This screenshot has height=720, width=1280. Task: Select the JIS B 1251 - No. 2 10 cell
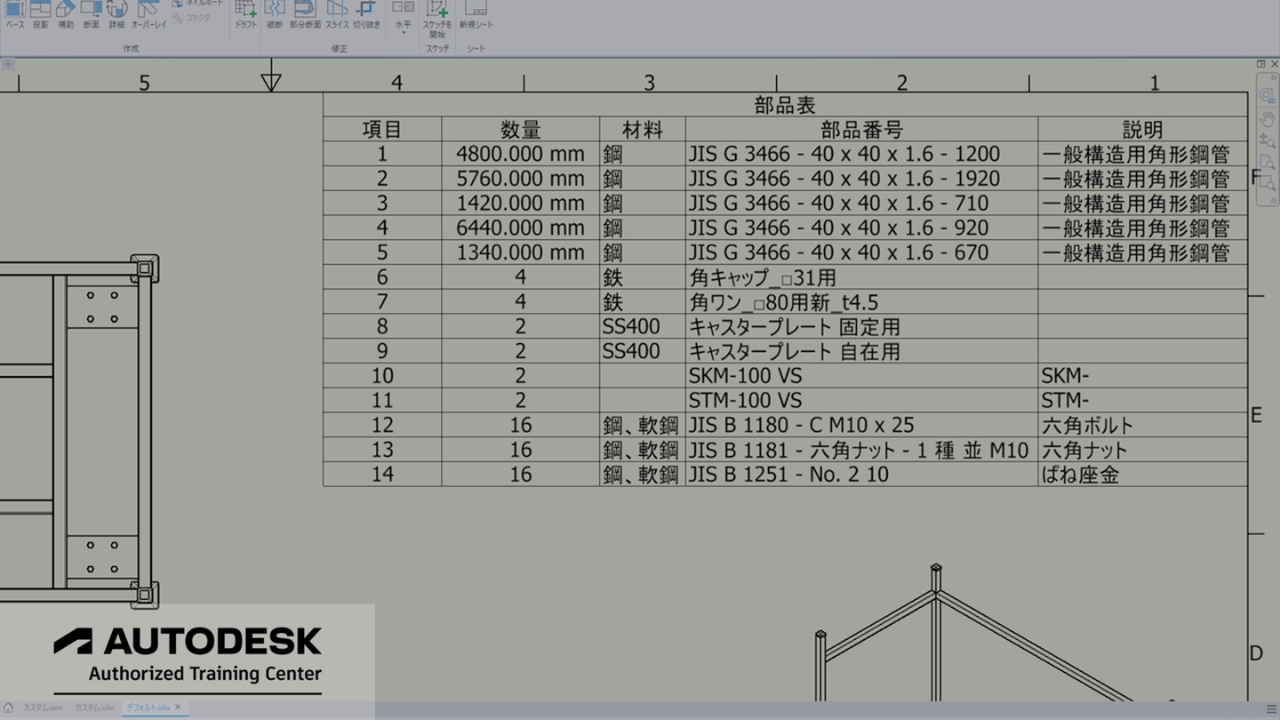(x=862, y=474)
